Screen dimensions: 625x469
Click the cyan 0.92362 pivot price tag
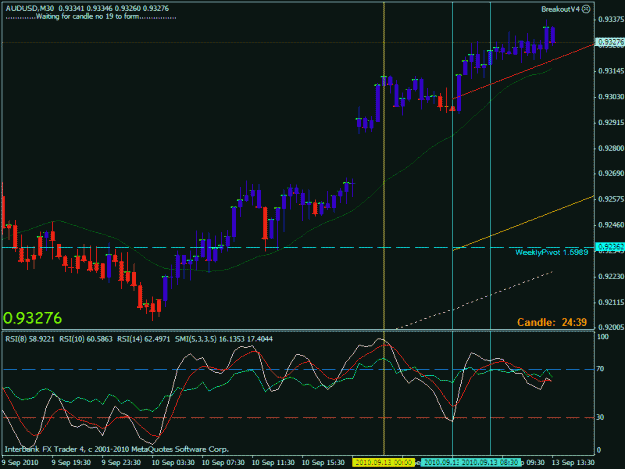609,247
